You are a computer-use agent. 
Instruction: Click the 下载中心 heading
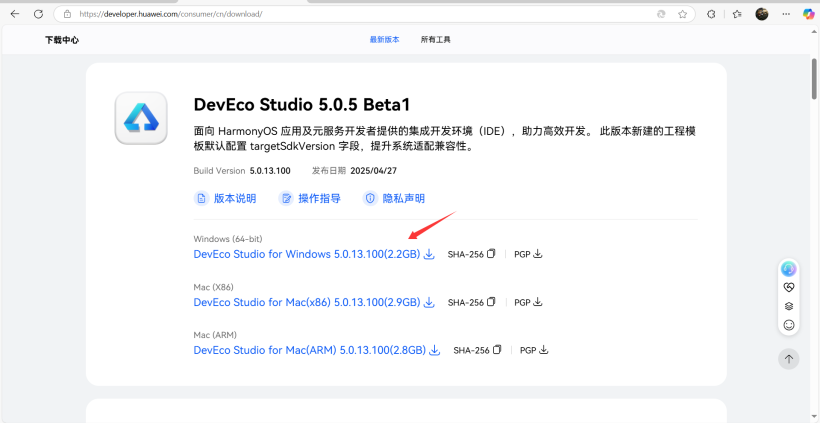(x=62, y=40)
